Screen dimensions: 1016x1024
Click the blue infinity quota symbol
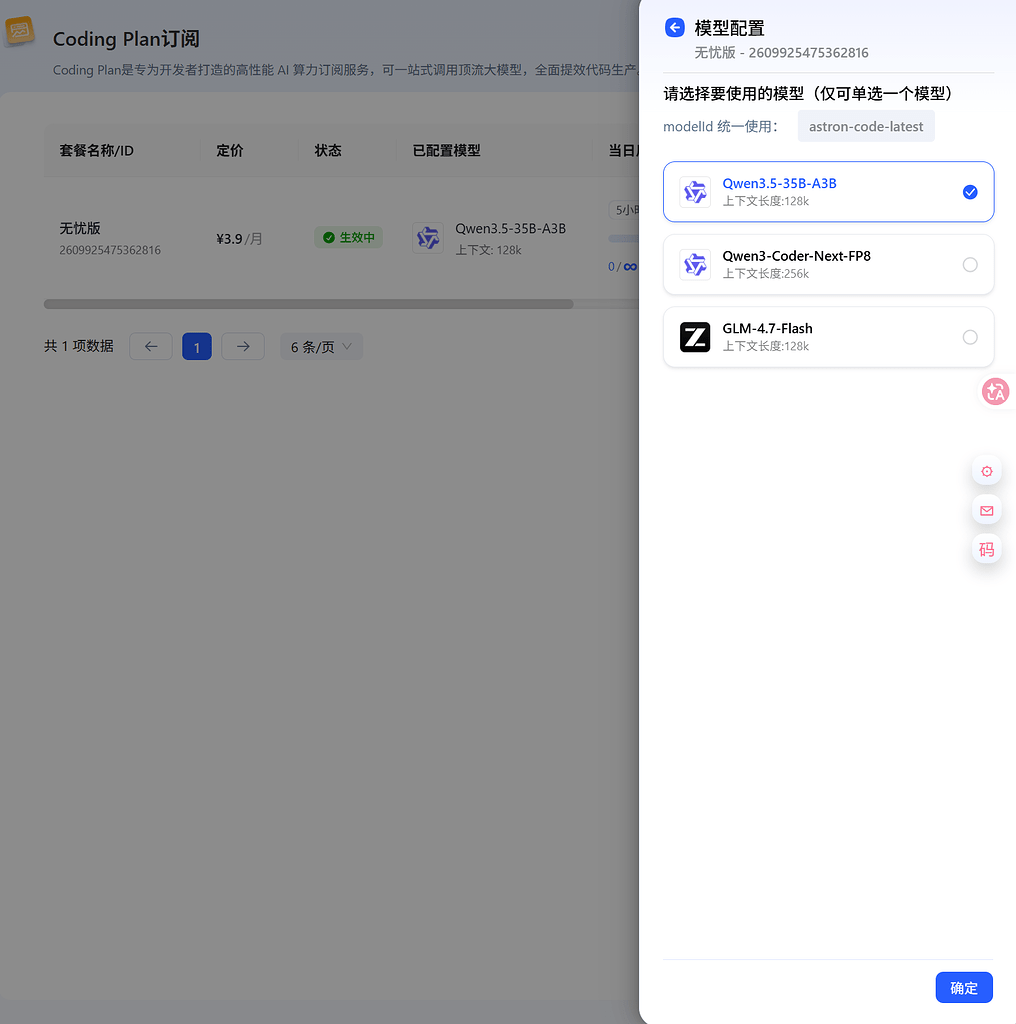click(630, 266)
